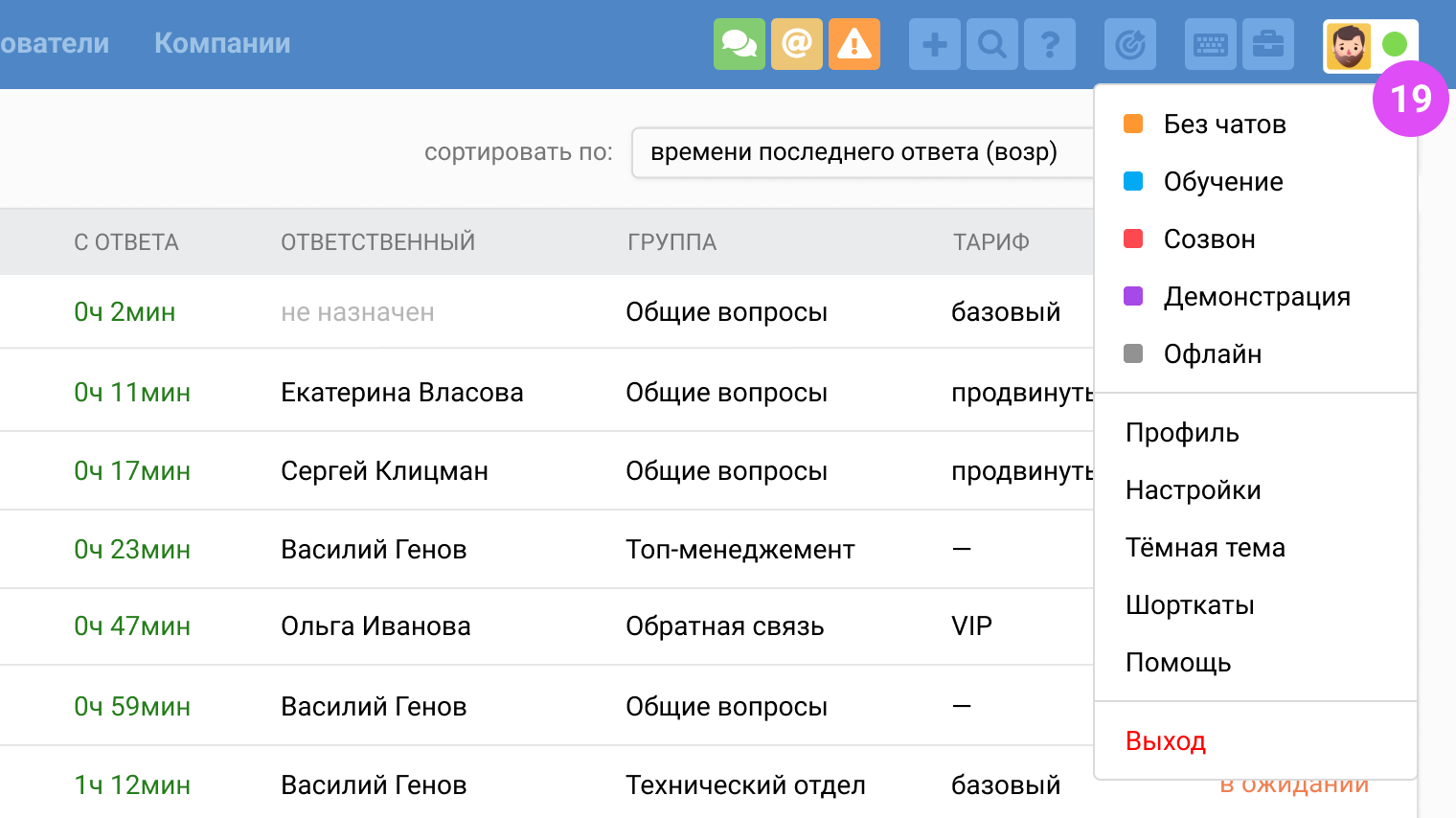Image resolution: width=1456 pixels, height=818 pixels.
Task: Click the @ email mentions icon
Action: 796,44
